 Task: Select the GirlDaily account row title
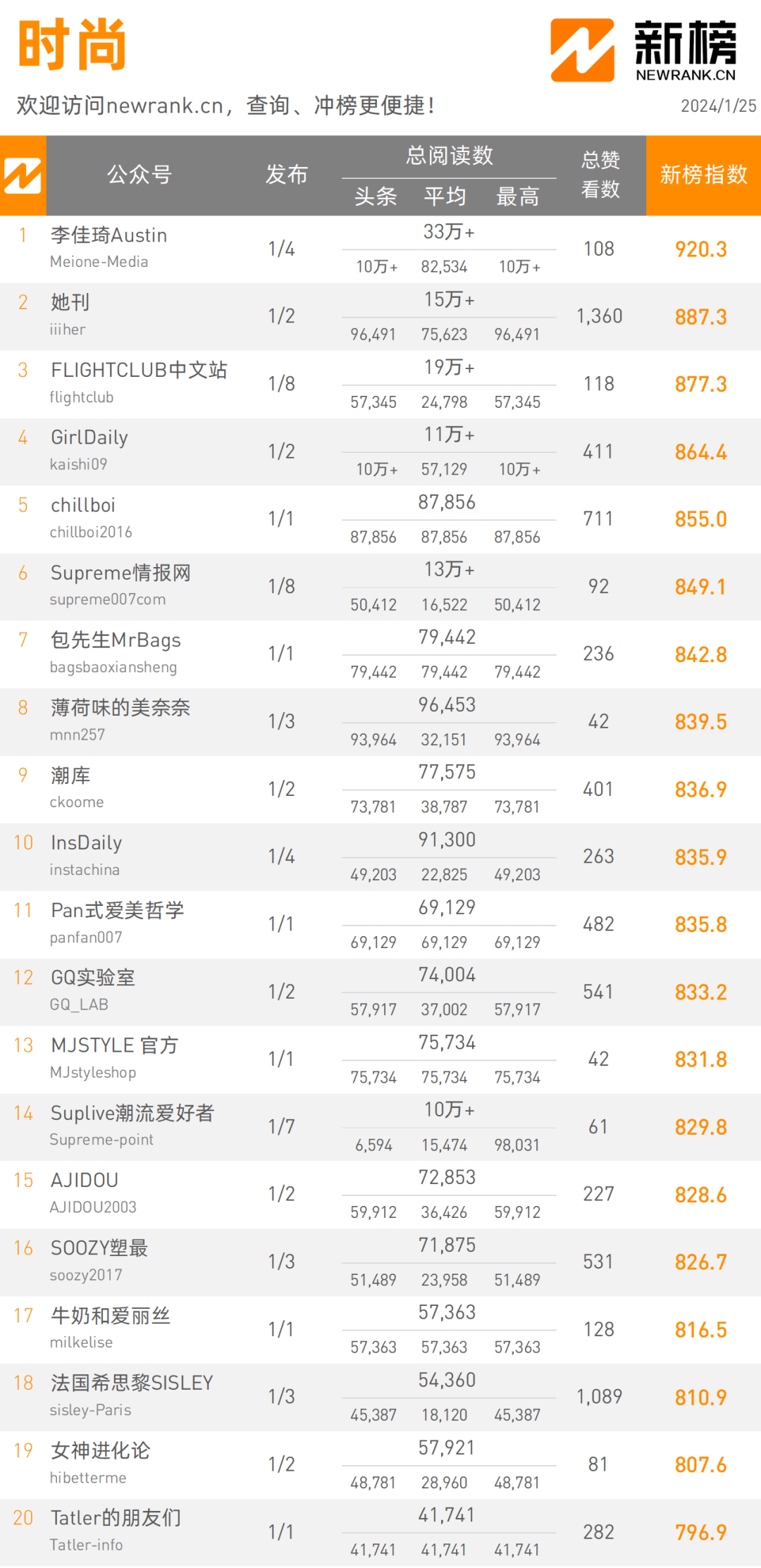click(89, 438)
